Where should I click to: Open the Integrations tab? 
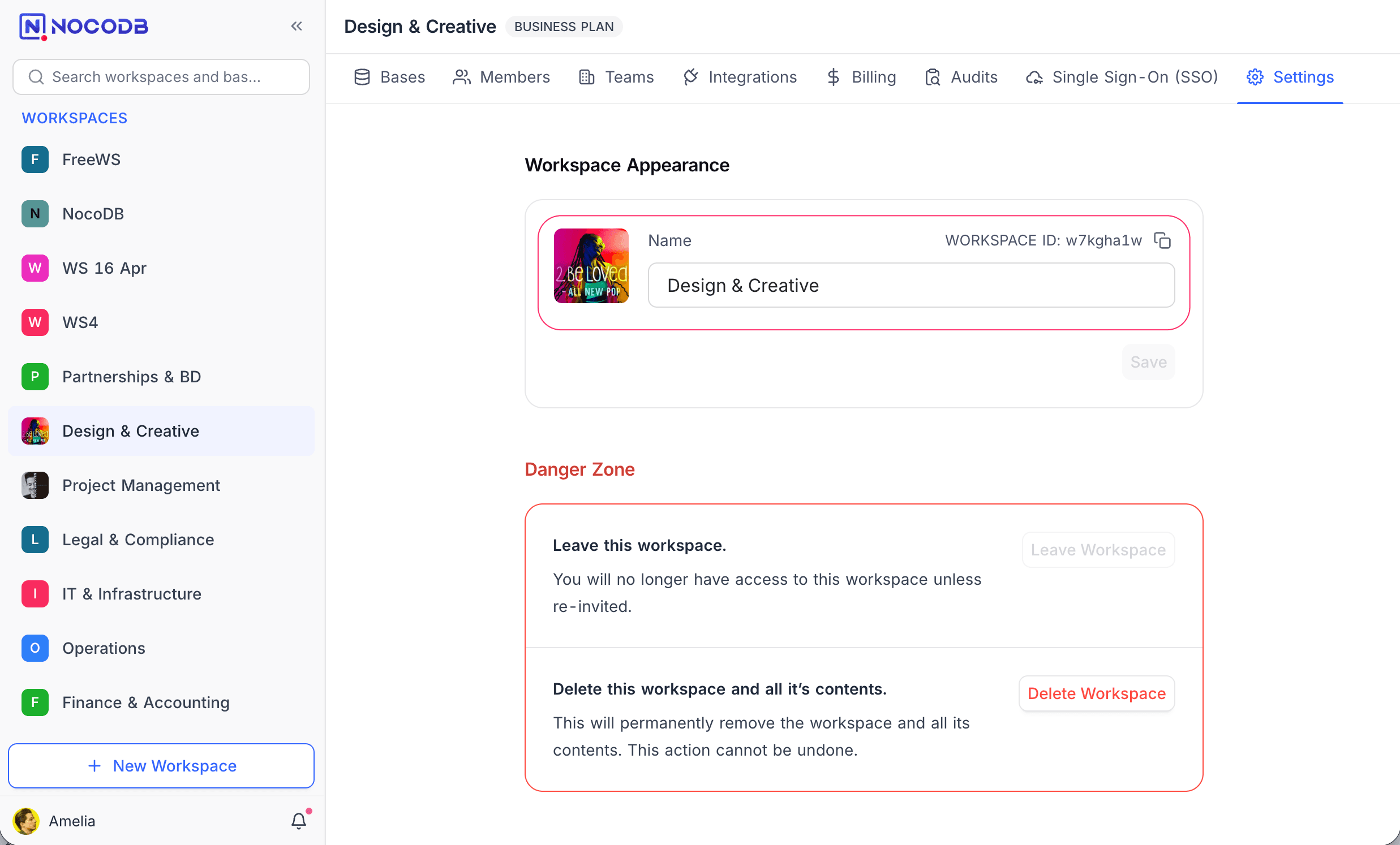[740, 77]
